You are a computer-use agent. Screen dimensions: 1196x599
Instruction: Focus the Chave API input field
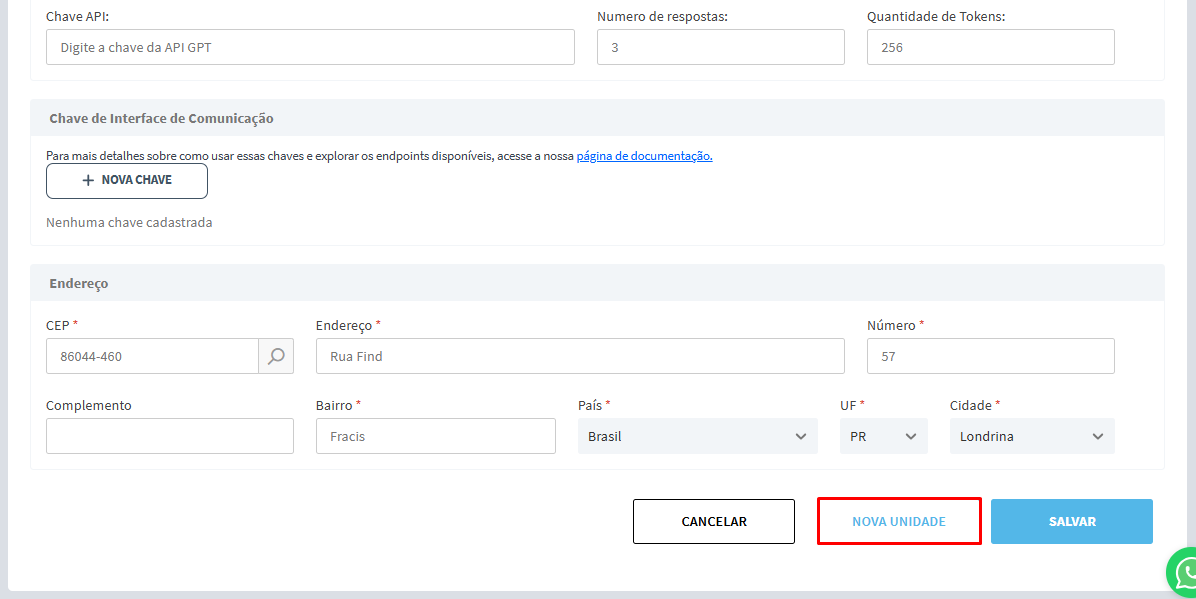[x=310, y=47]
